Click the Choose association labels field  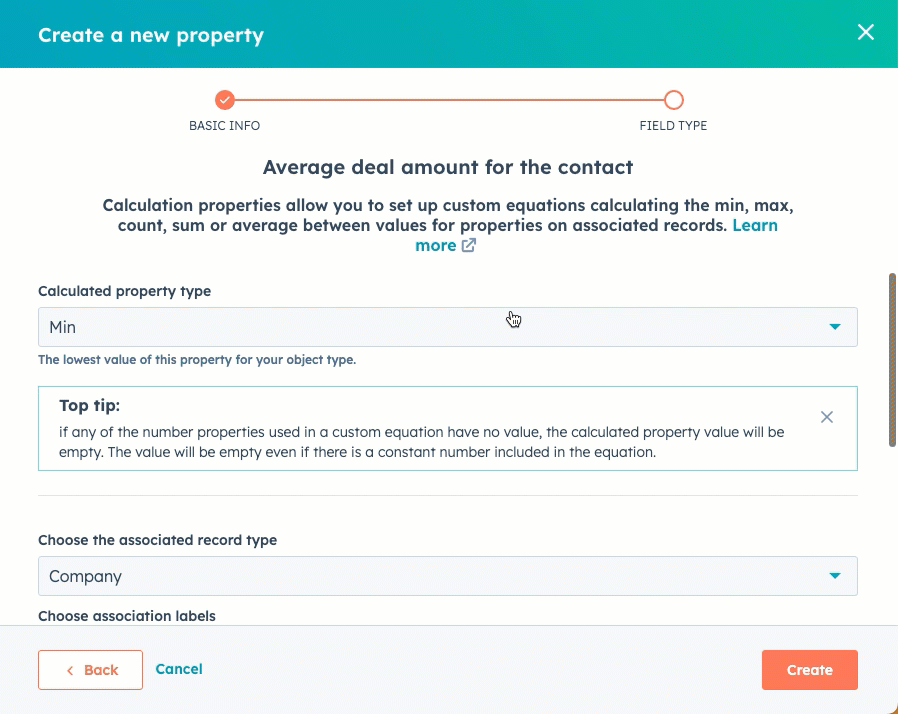tap(126, 616)
